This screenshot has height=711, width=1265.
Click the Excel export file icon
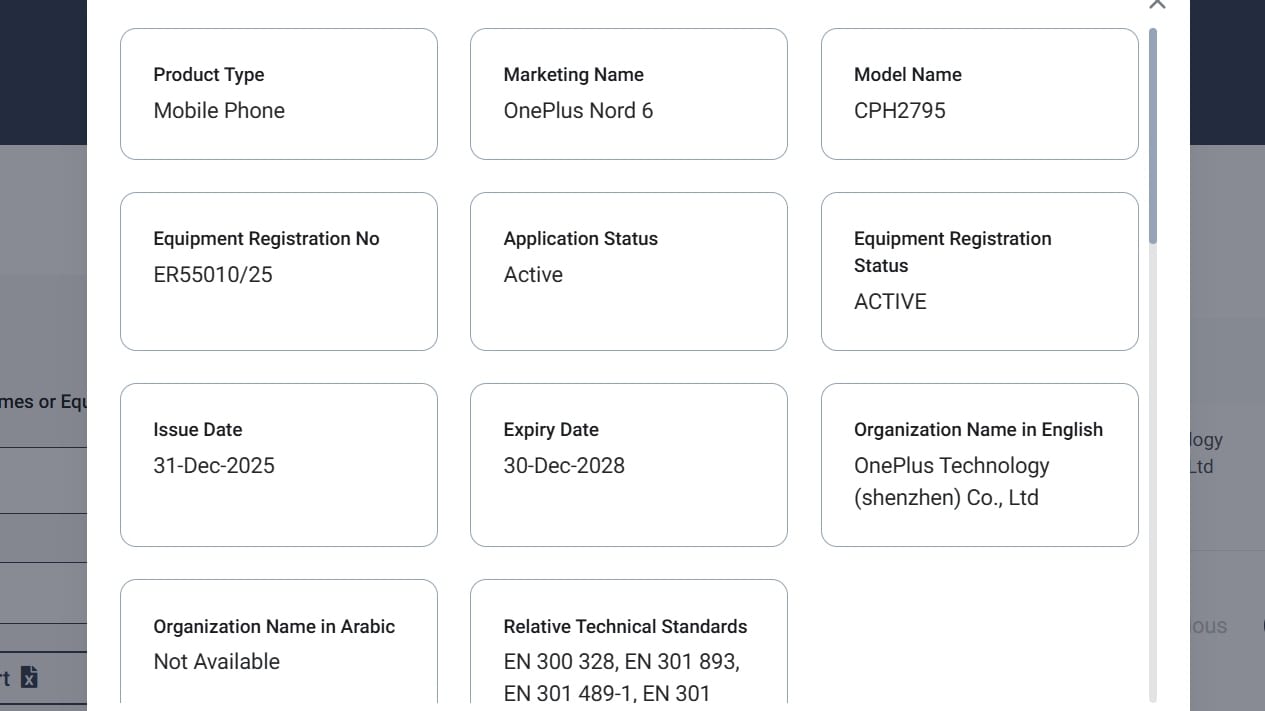30,678
